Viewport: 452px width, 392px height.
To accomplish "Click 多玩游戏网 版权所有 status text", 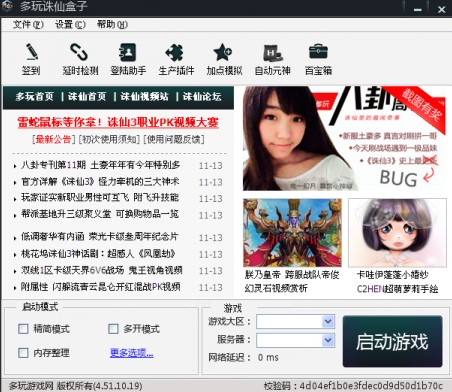I will tap(76, 386).
